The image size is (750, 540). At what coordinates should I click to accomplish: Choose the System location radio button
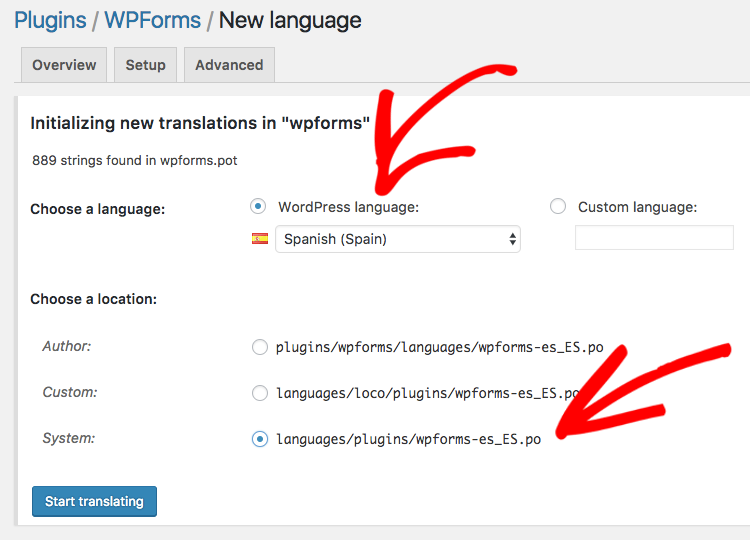260,439
